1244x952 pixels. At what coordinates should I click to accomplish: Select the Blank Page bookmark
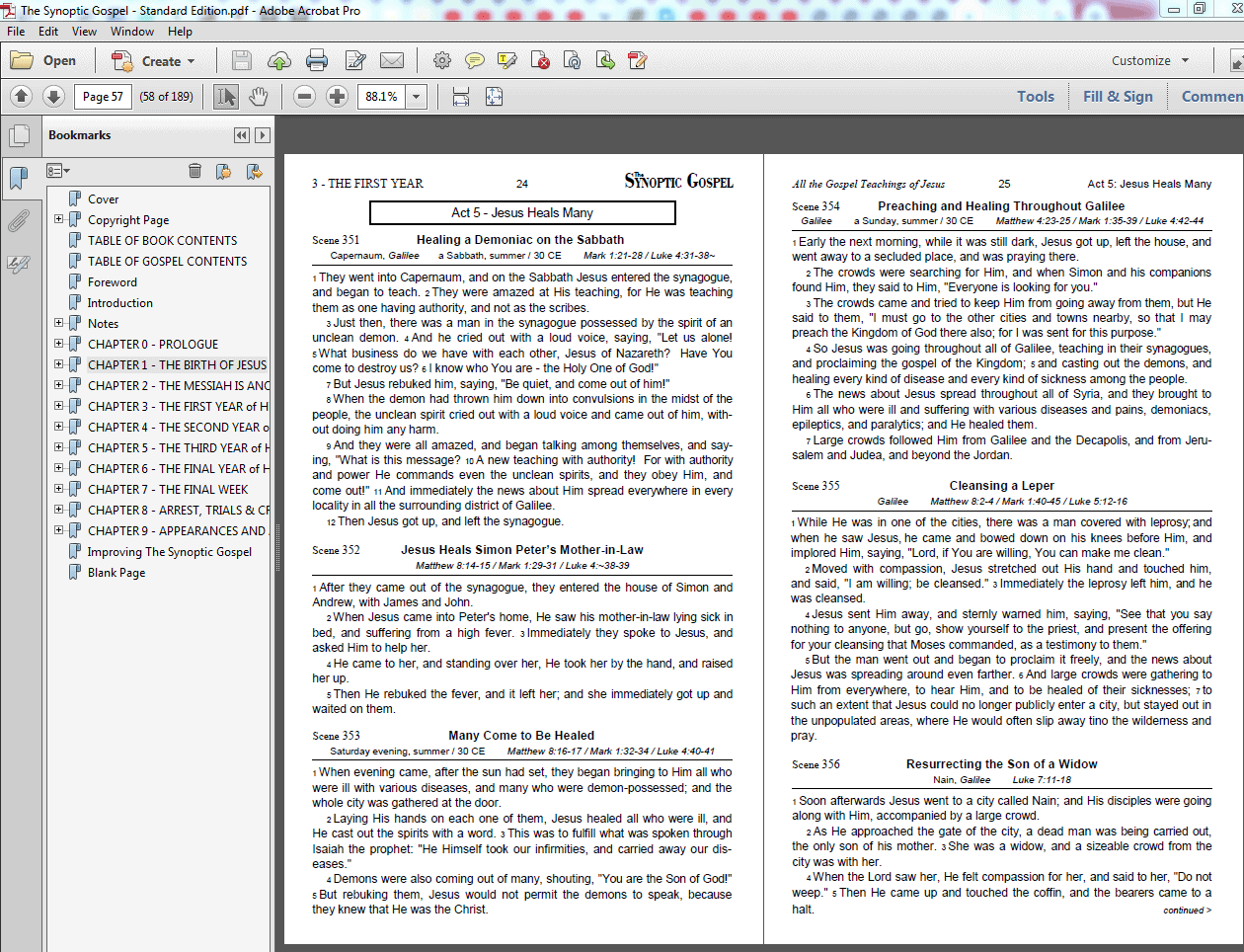(116, 572)
